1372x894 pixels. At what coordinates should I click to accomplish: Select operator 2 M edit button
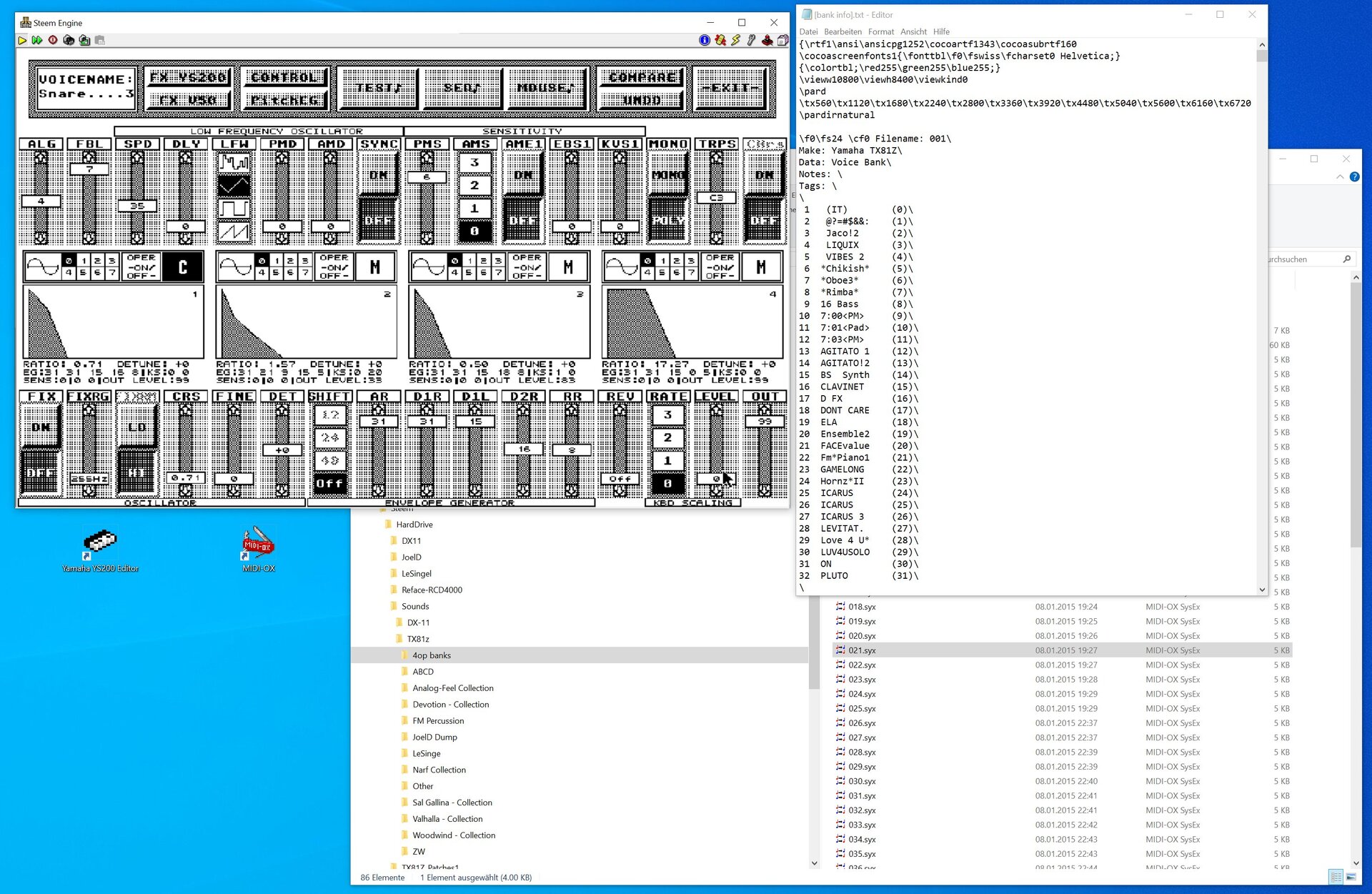tap(375, 267)
